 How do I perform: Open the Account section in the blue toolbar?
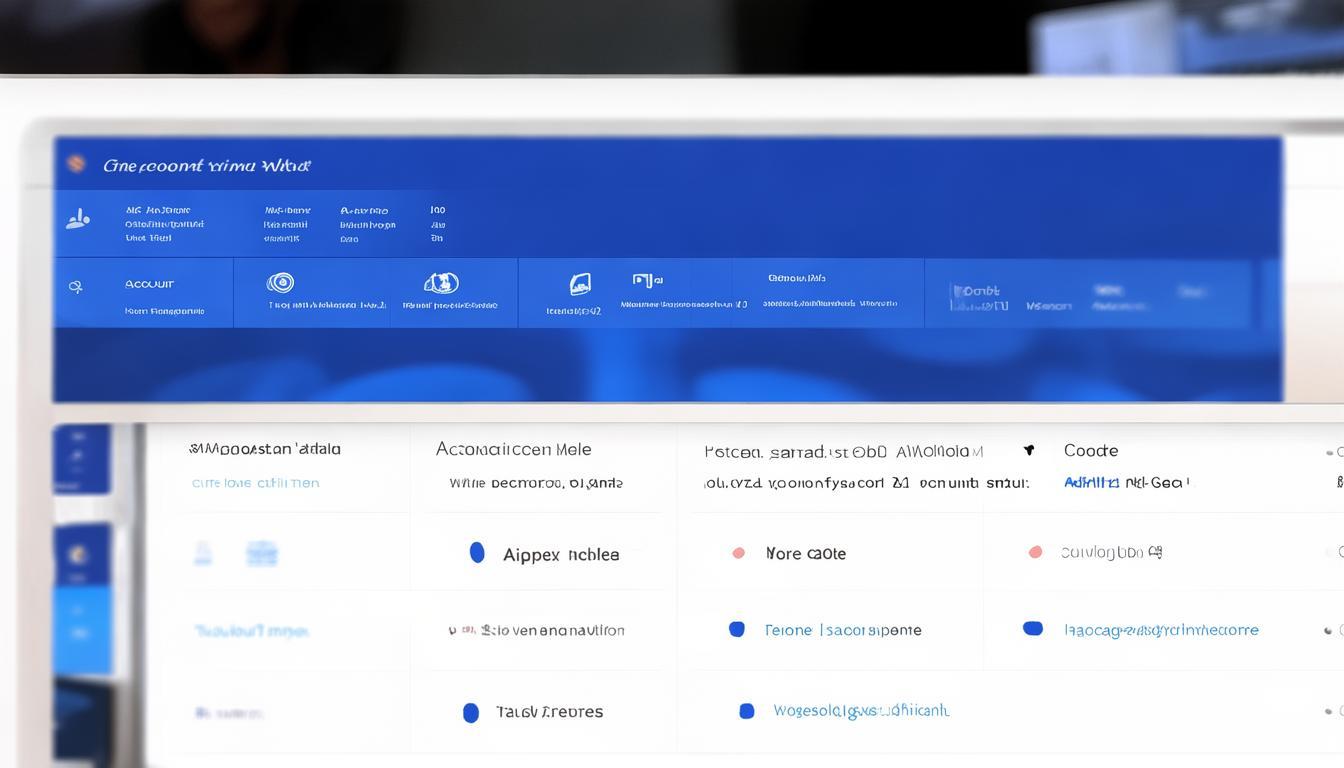(149, 284)
